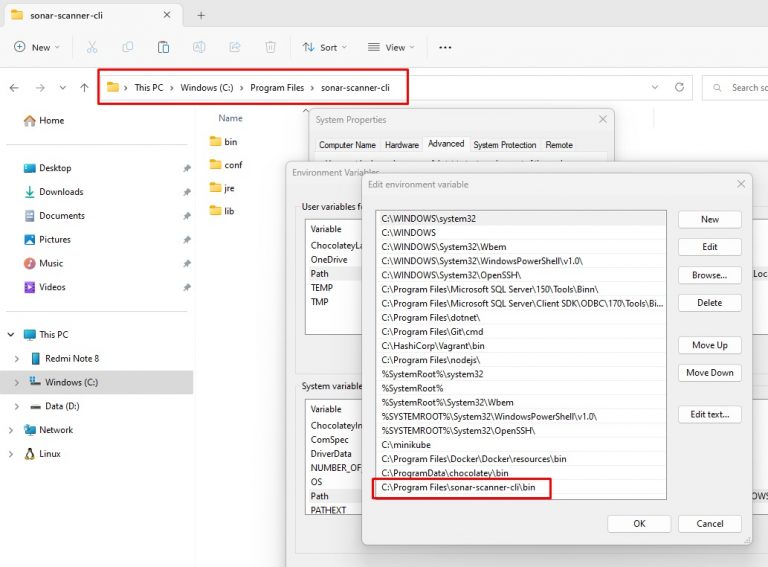Open the New item dropdown
This screenshot has height=567, width=768.
[37, 47]
